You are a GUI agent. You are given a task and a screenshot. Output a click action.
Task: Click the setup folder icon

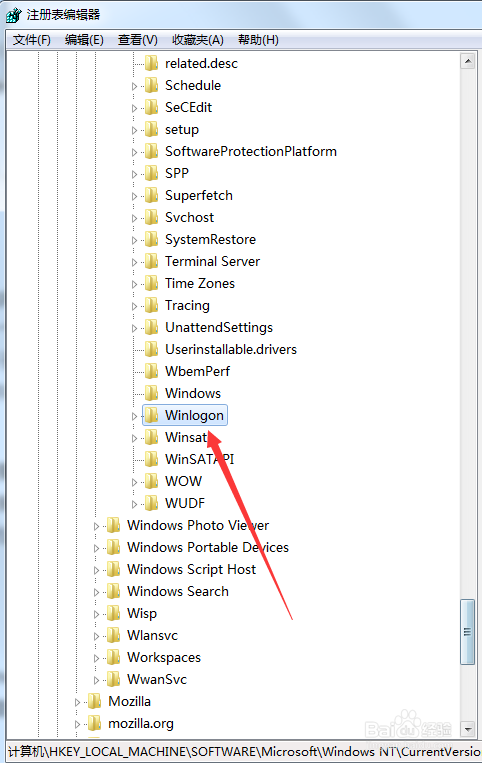coord(152,129)
